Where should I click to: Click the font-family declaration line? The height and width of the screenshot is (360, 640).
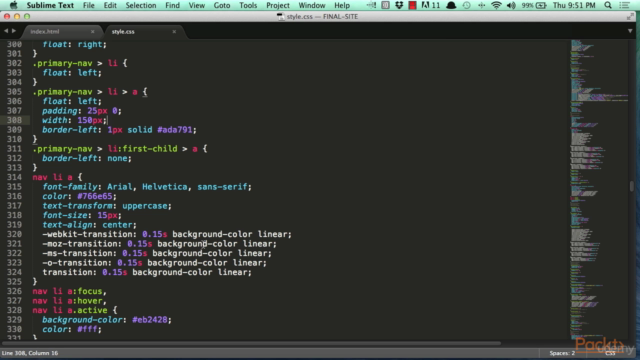coord(147,187)
